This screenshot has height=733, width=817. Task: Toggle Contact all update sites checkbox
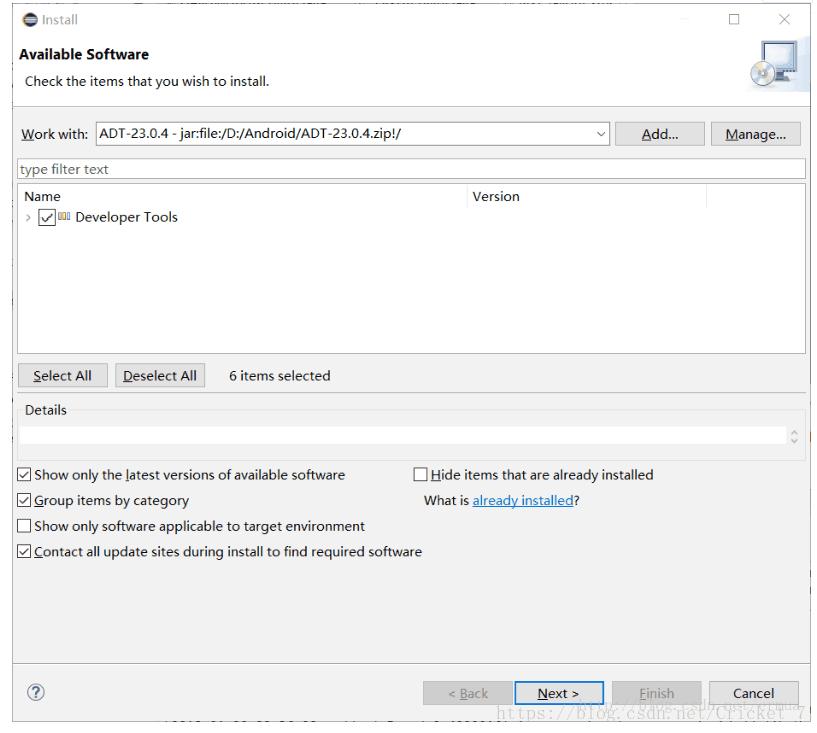pos(24,551)
